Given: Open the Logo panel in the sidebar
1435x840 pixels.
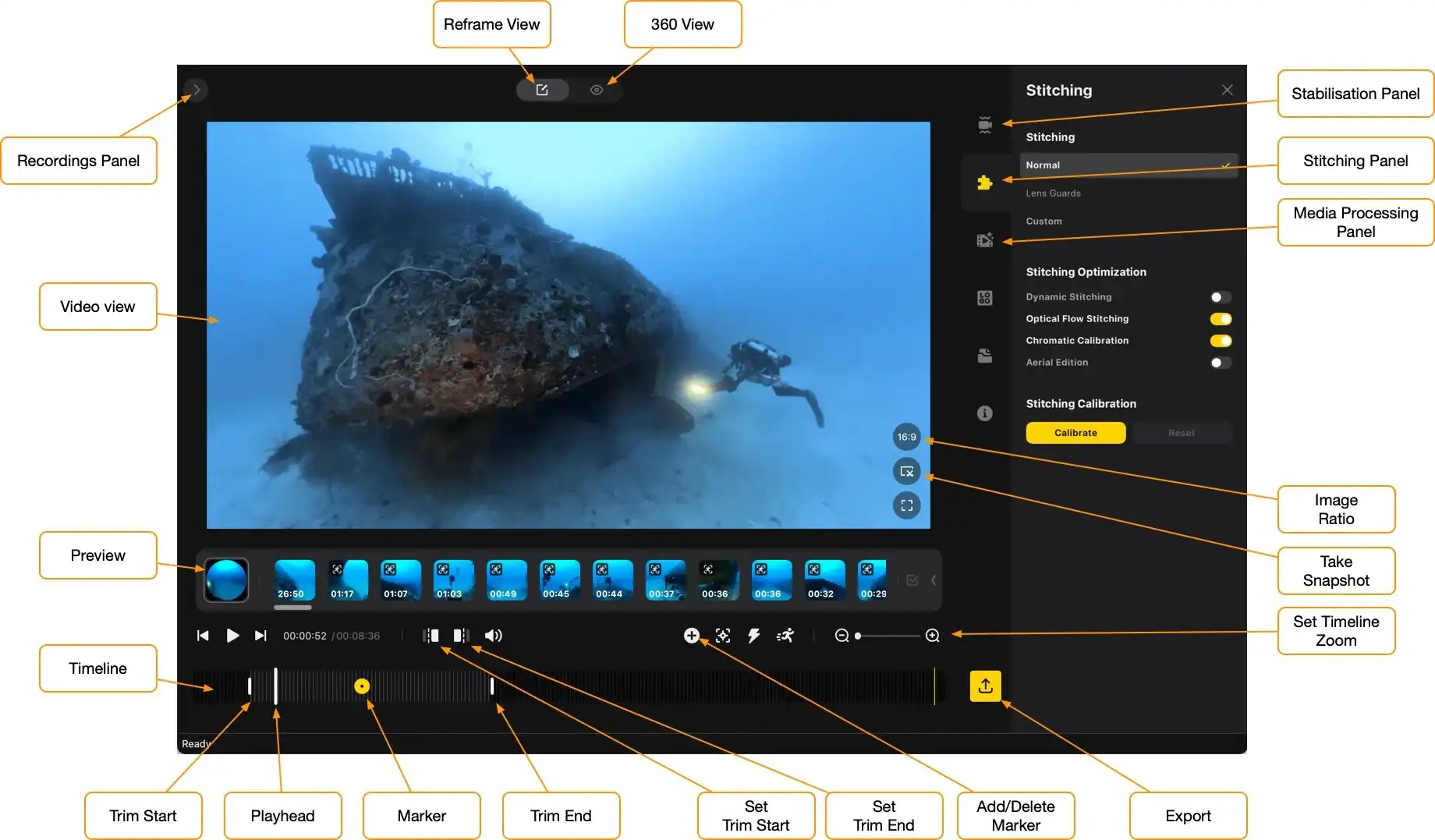Looking at the screenshot, I should [x=985, y=297].
